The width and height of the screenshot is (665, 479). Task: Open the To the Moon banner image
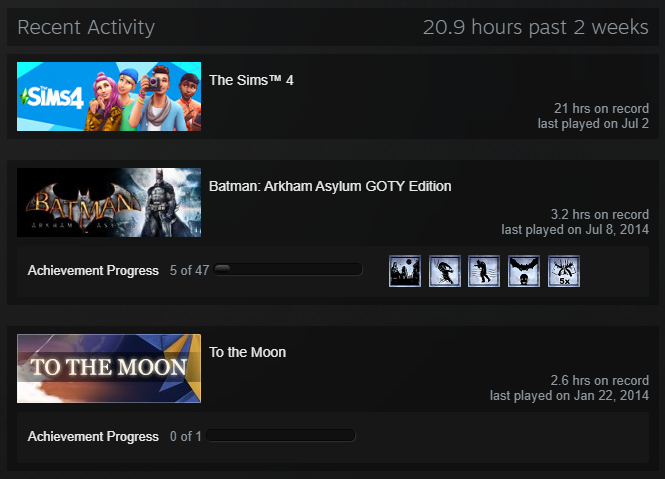tap(109, 368)
